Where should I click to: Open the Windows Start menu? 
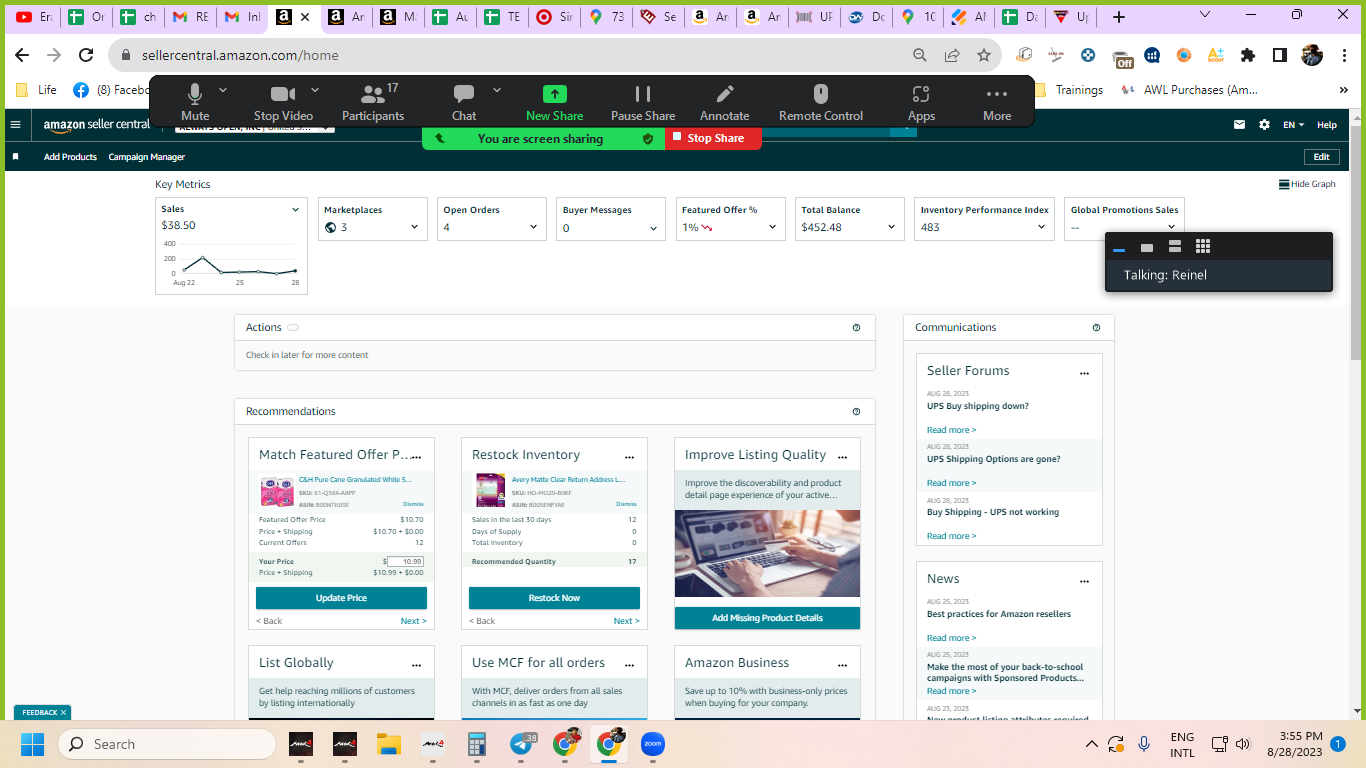tap(32, 744)
